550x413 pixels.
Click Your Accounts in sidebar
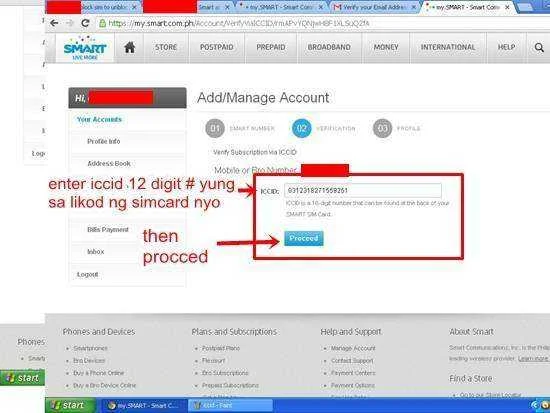[x=99, y=120]
